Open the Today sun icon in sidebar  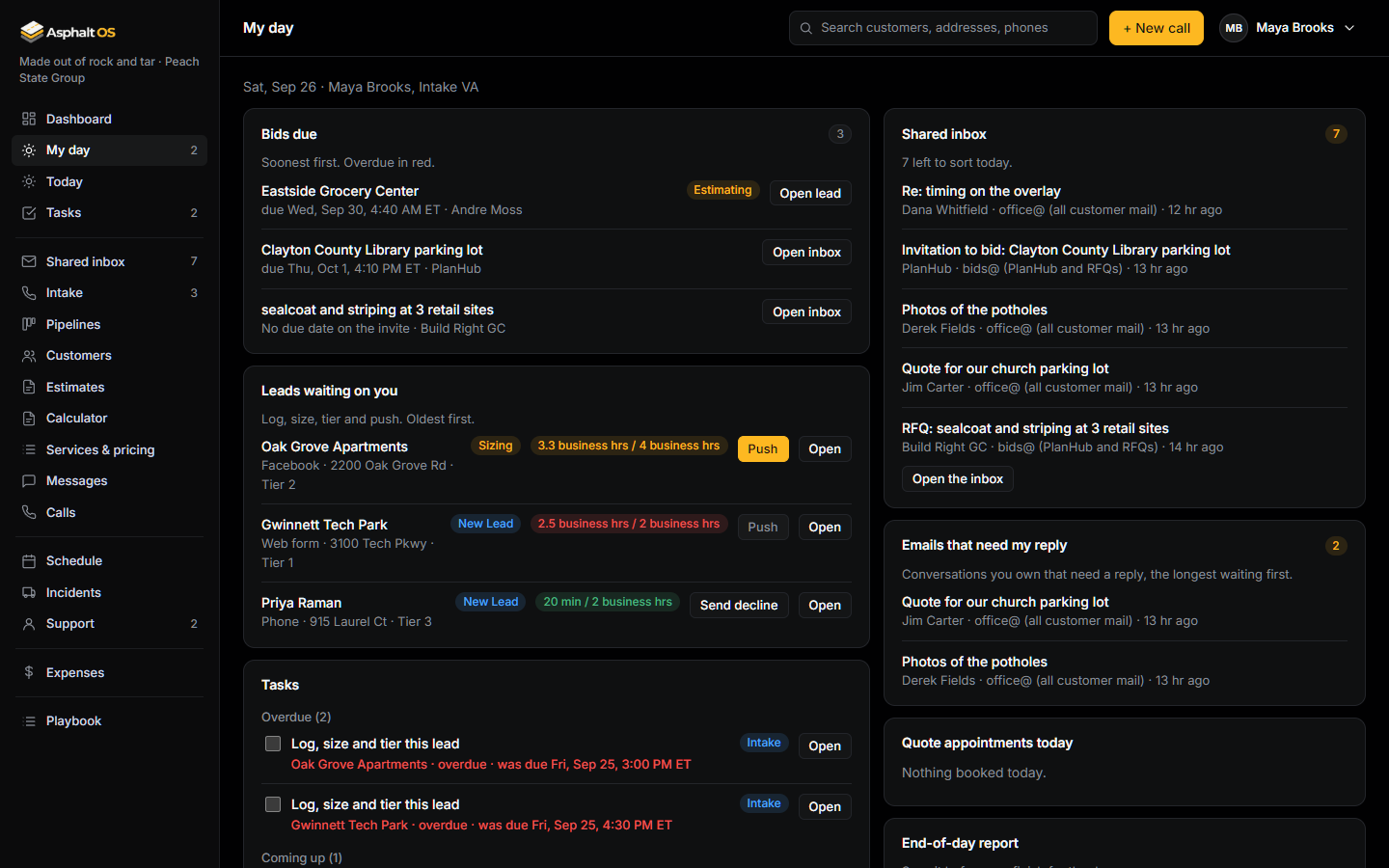[29, 181]
